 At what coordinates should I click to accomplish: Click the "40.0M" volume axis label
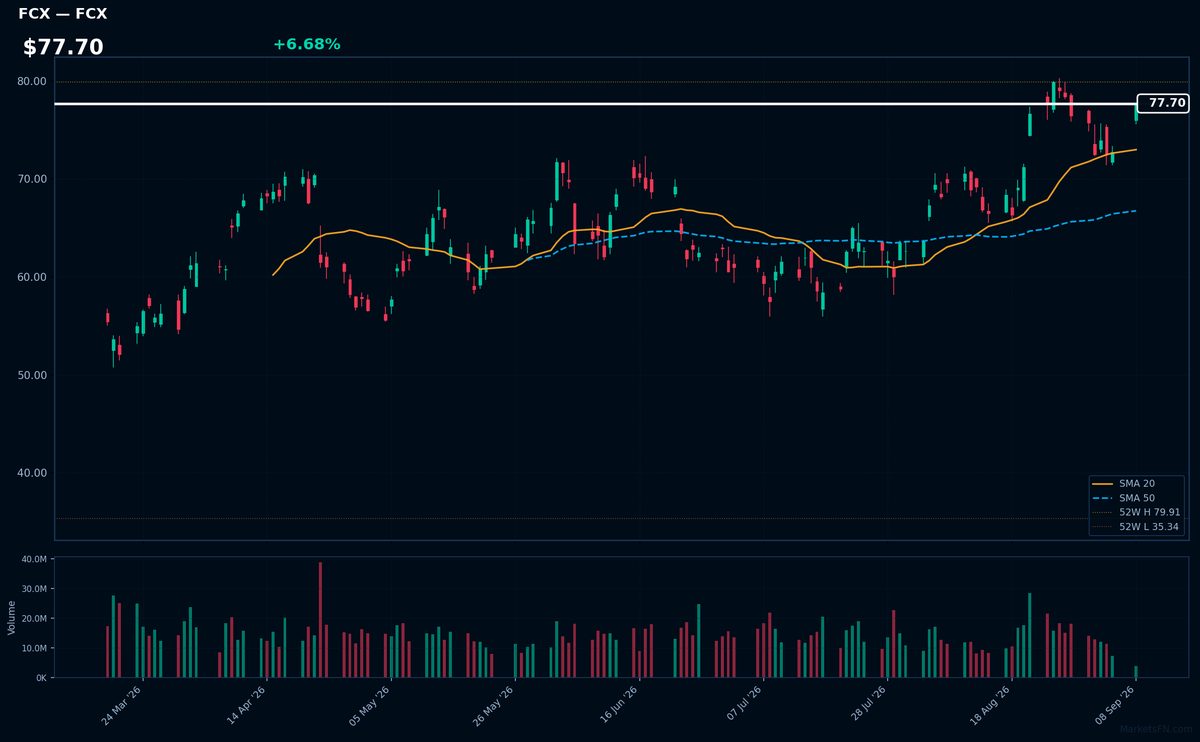pyautogui.click(x=35, y=559)
